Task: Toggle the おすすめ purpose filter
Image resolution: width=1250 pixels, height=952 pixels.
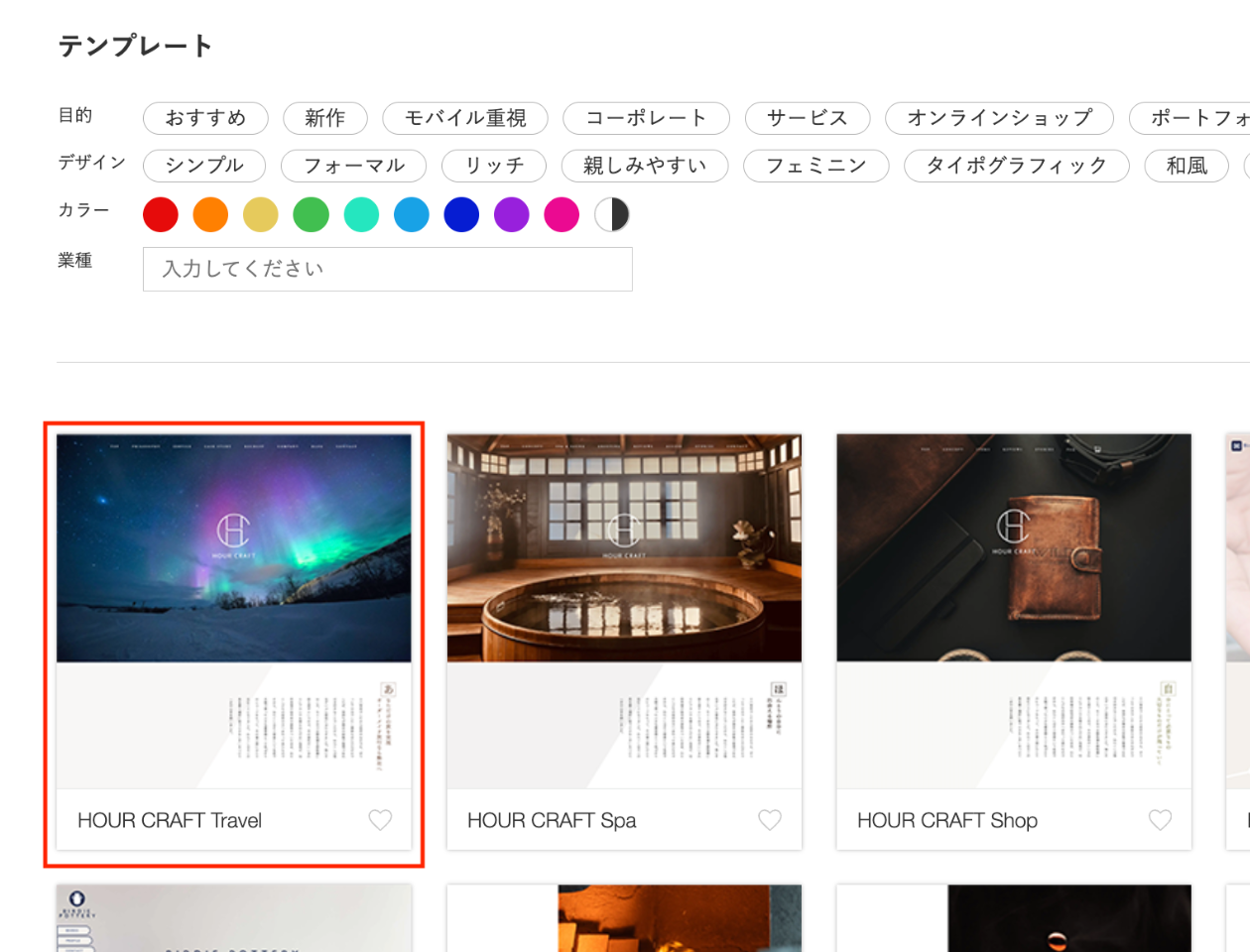Action: pyautogui.click(x=205, y=118)
